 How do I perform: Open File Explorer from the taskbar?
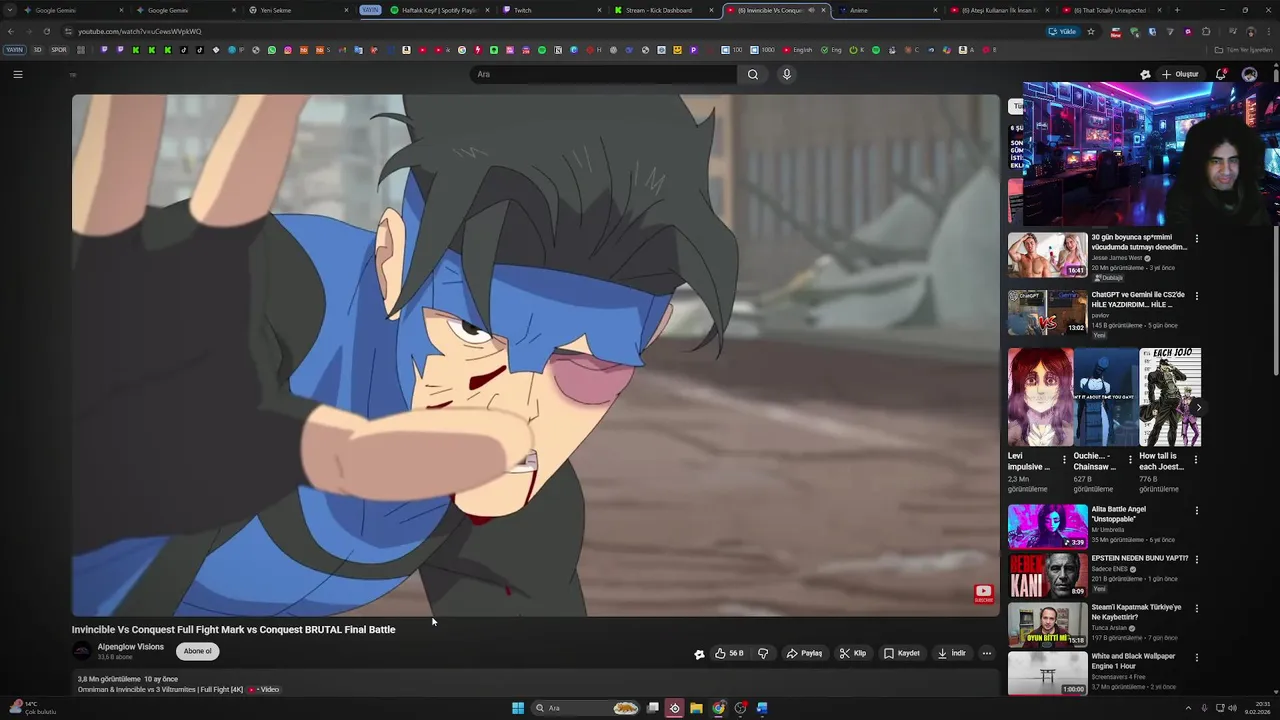point(696,708)
